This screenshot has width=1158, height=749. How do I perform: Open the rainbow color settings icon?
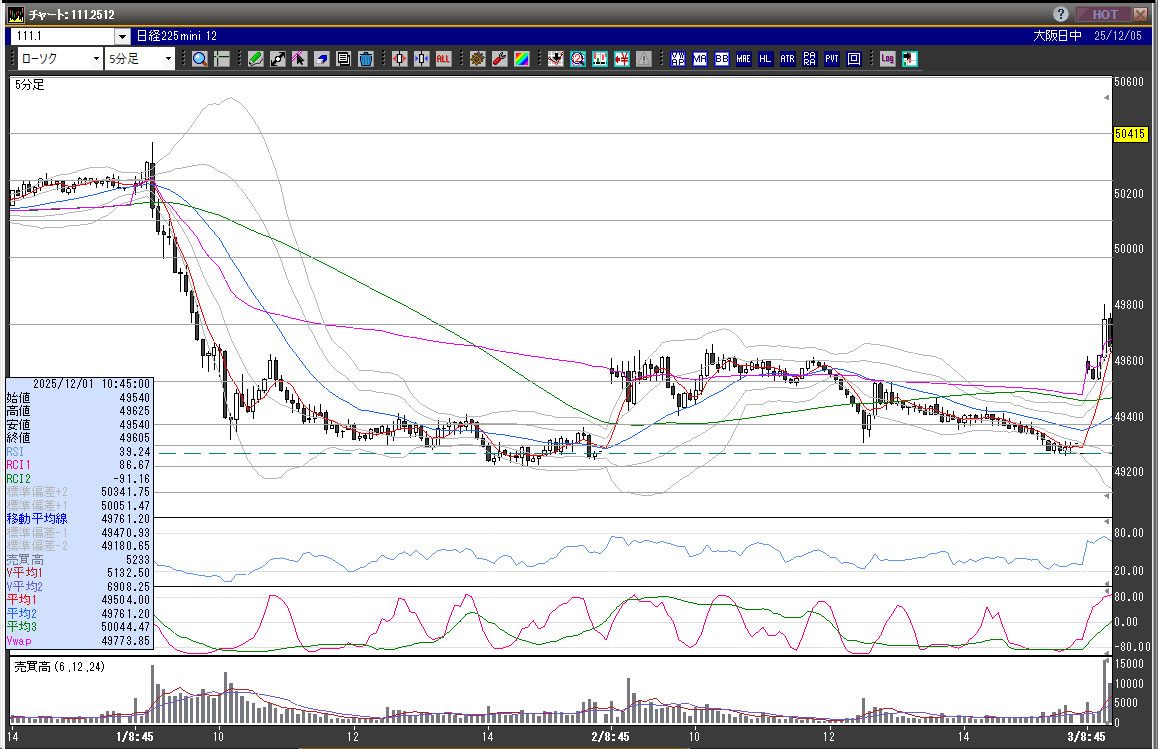point(521,59)
